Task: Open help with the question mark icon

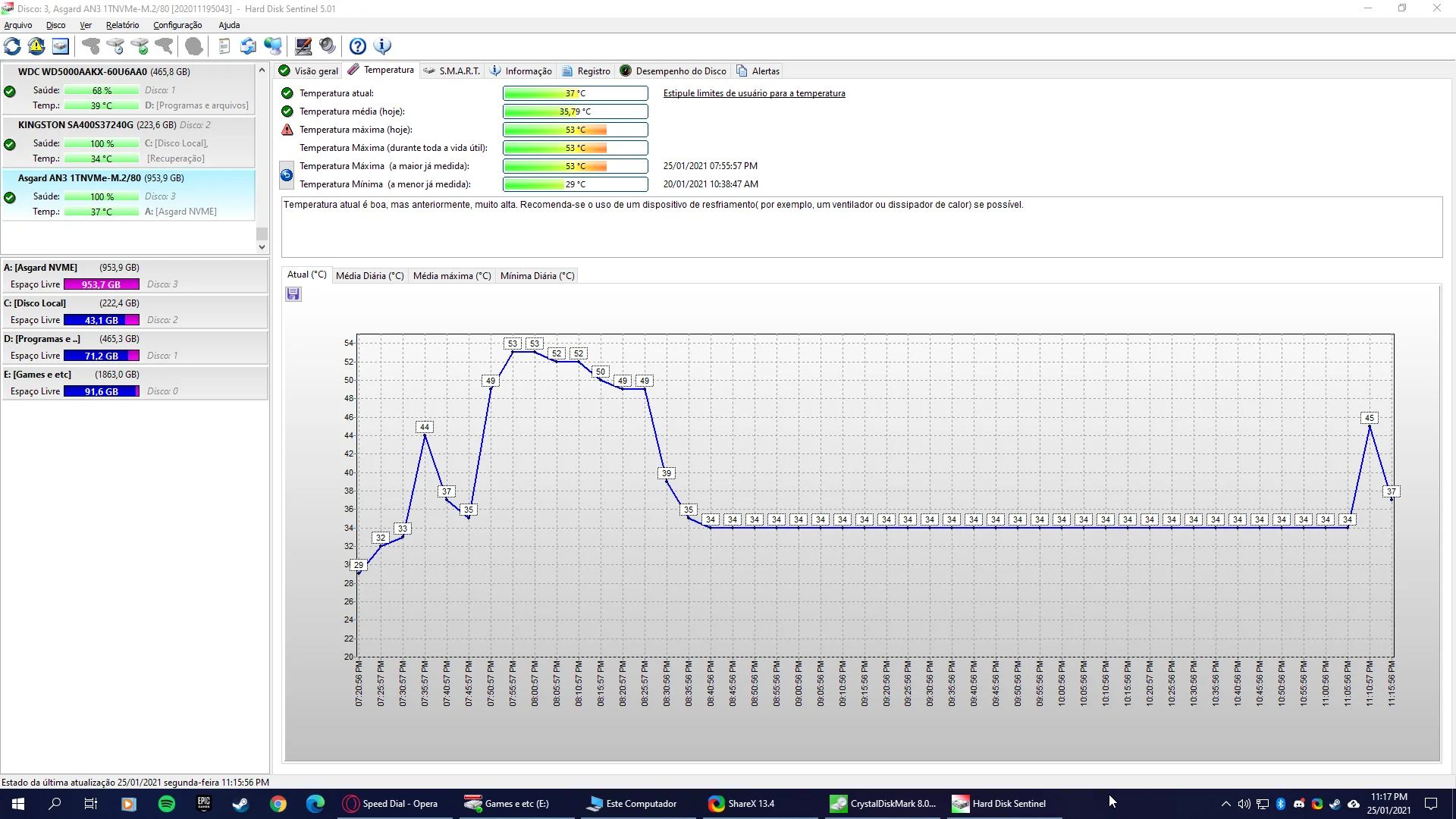Action: tap(358, 46)
